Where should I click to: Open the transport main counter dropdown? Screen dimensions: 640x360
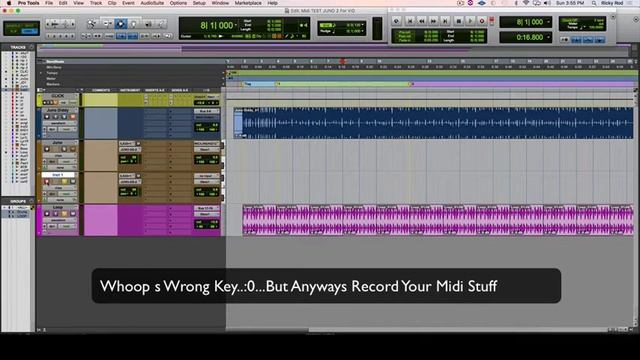pyautogui.click(x=548, y=22)
